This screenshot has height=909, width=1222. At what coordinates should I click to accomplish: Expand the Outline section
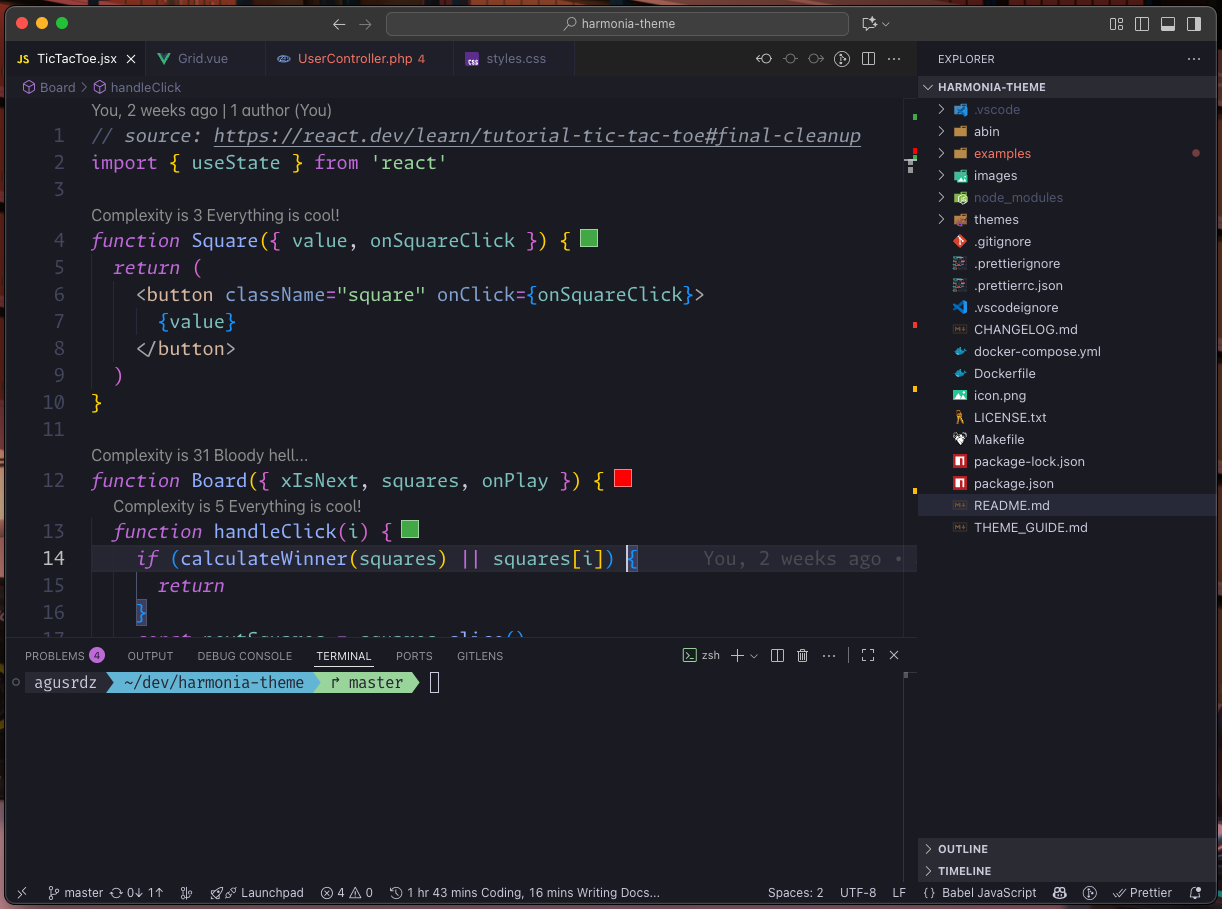pyautogui.click(x=962, y=849)
